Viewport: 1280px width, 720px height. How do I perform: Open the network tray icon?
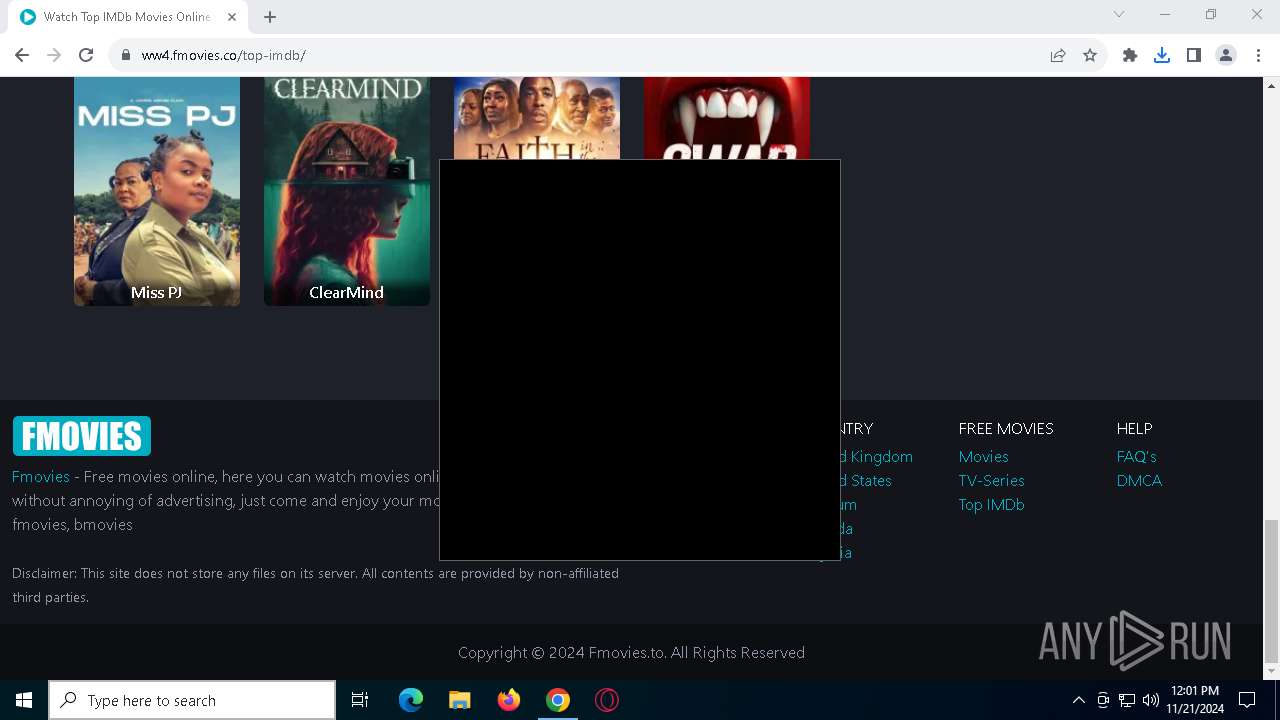coord(1127,700)
